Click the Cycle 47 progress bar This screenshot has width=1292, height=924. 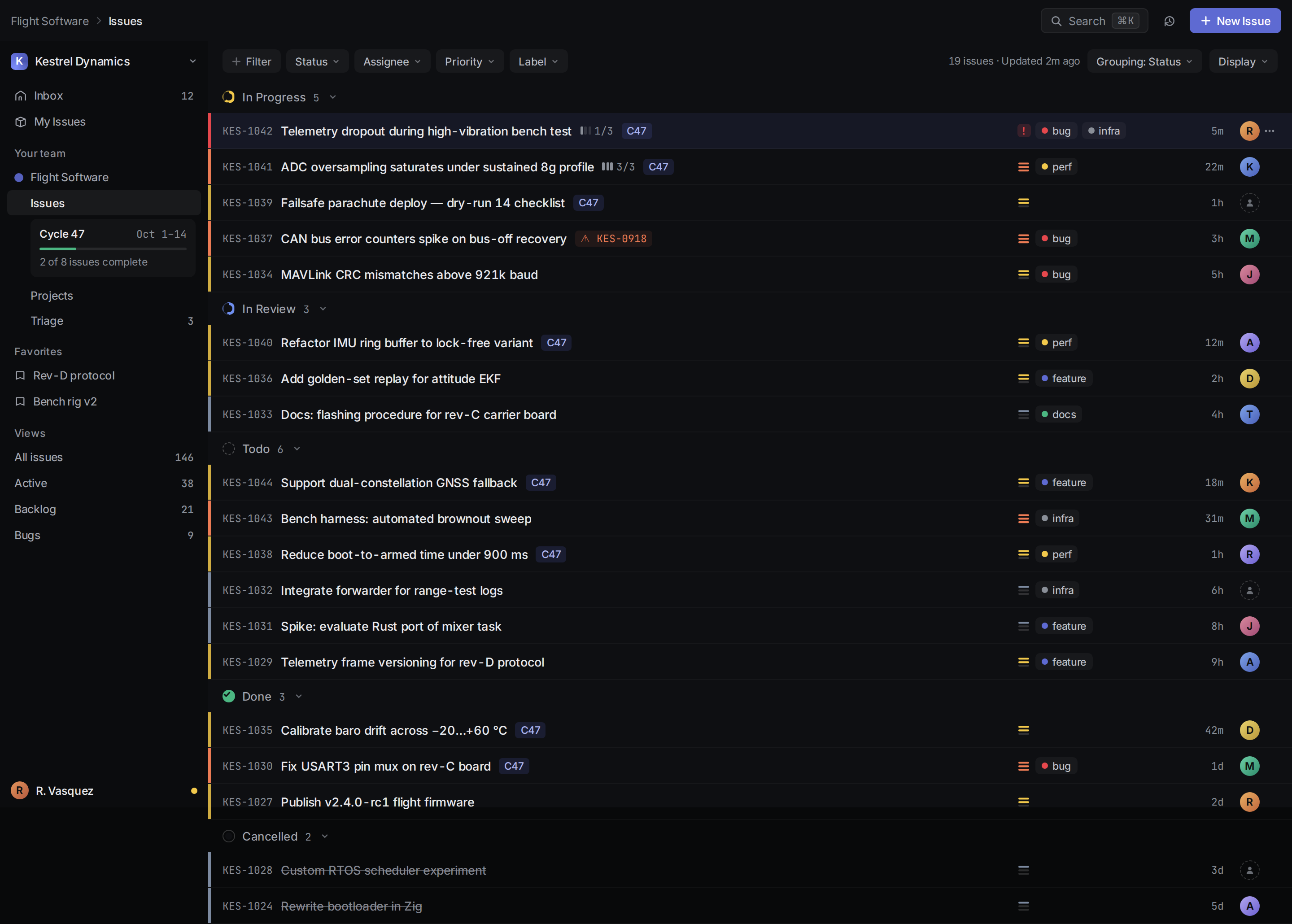coord(113,248)
